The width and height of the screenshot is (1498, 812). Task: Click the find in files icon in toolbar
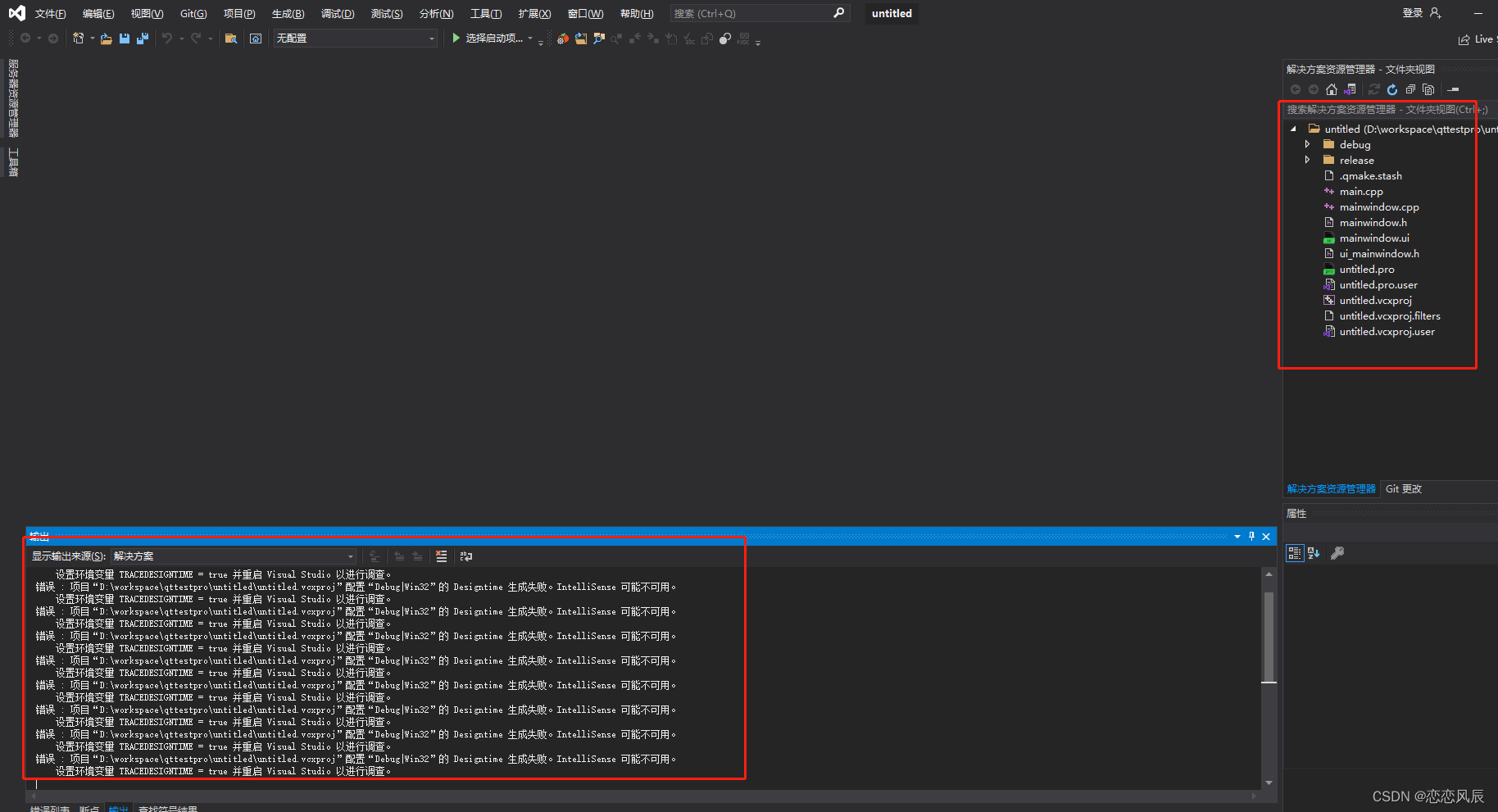point(231,39)
